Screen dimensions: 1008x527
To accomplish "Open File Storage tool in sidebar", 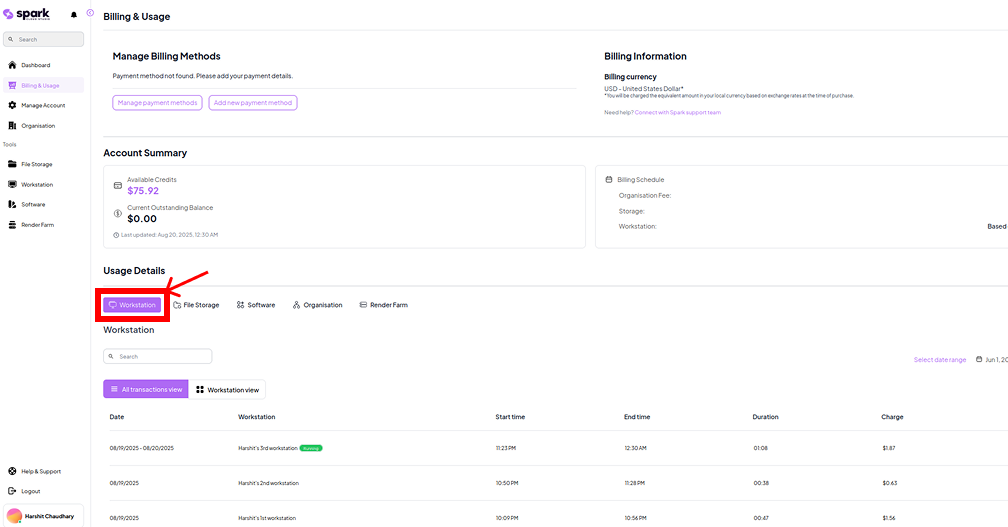I will coord(36,164).
